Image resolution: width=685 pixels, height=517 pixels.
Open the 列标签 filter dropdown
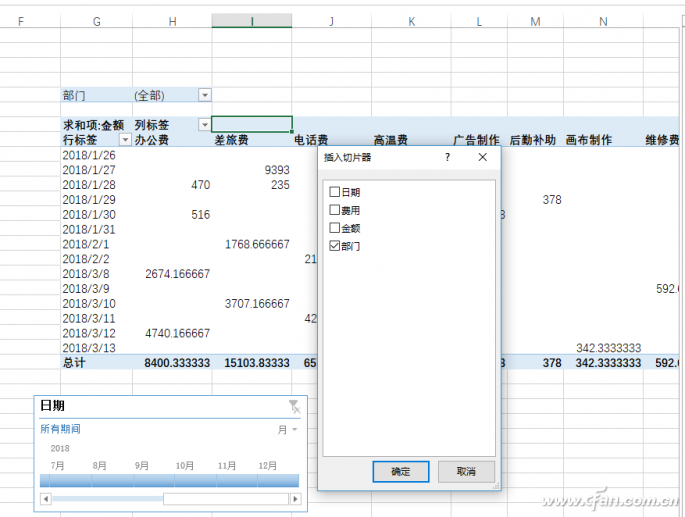204,125
